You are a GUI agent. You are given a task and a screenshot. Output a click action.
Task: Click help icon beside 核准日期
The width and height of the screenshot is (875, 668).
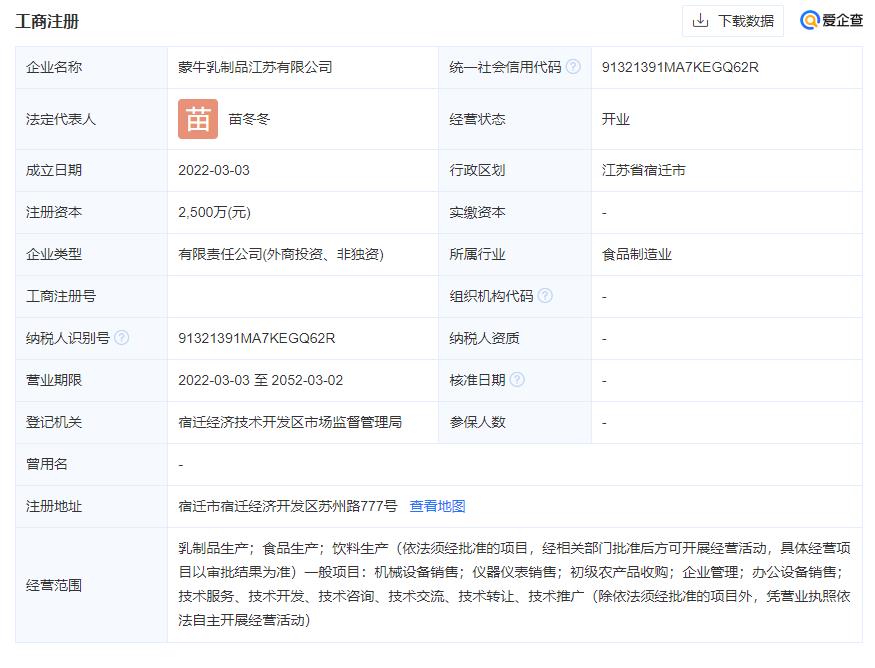click(x=517, y=379)
